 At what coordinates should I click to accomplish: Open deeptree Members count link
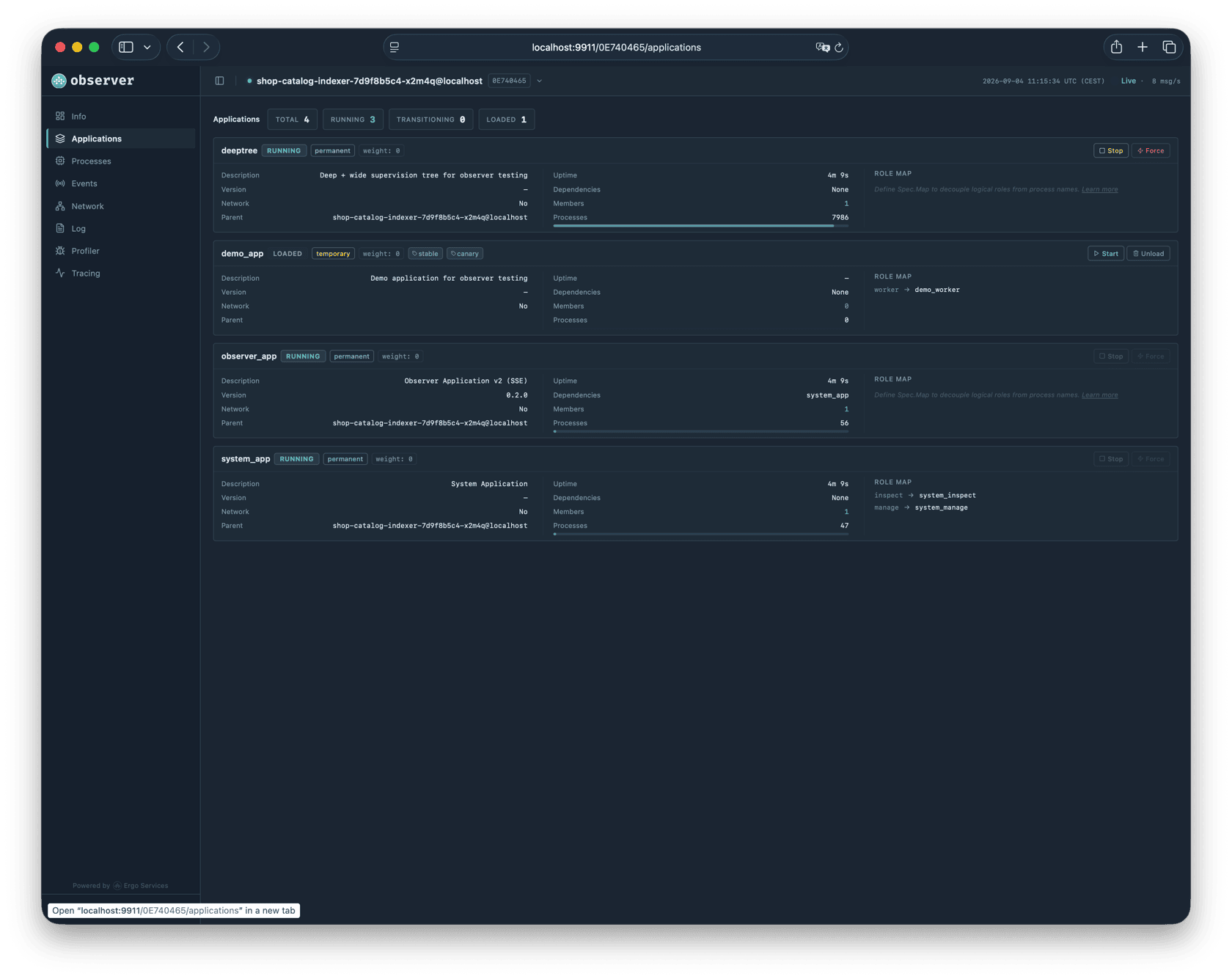pyautogui.click(x=846, y=203)
